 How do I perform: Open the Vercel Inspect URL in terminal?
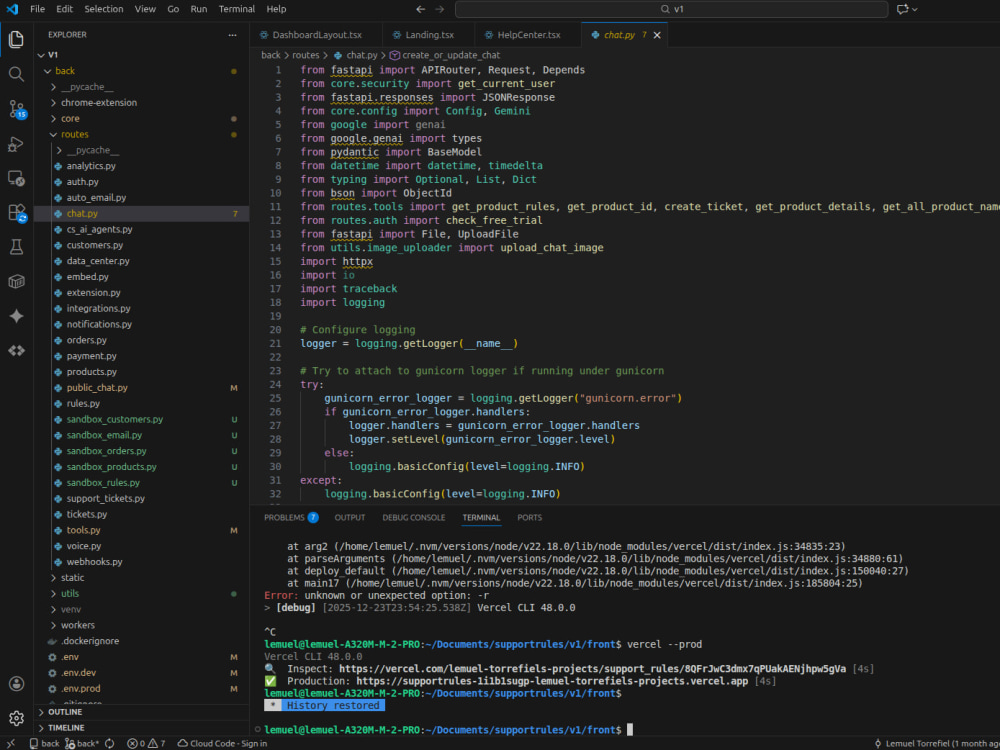pos(592,669)
